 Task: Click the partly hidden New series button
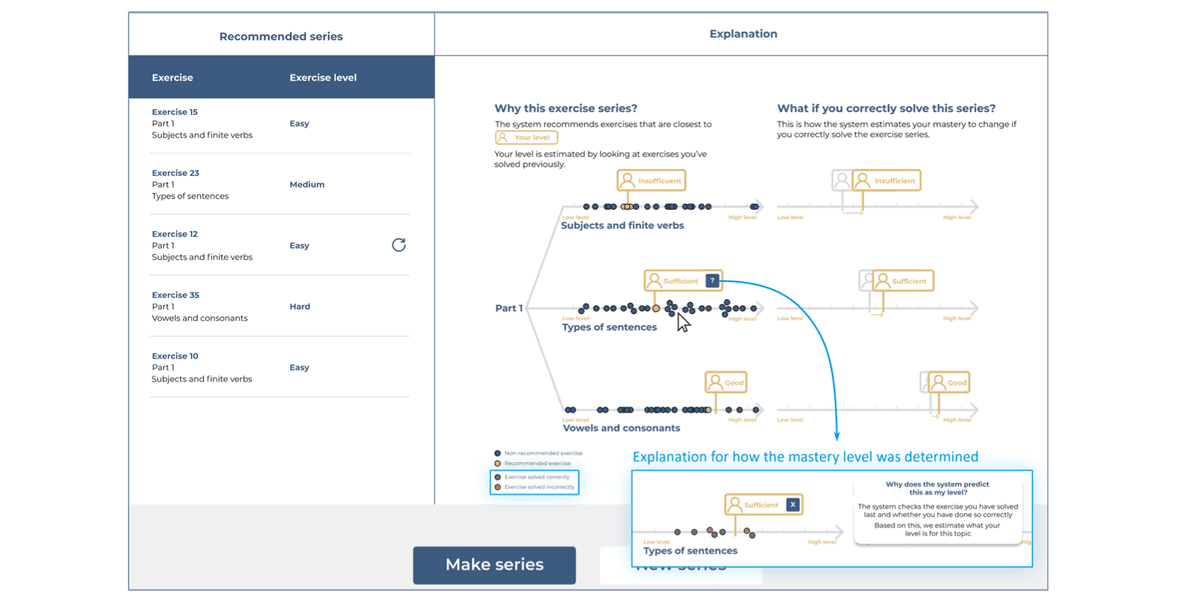coord(680,565)
